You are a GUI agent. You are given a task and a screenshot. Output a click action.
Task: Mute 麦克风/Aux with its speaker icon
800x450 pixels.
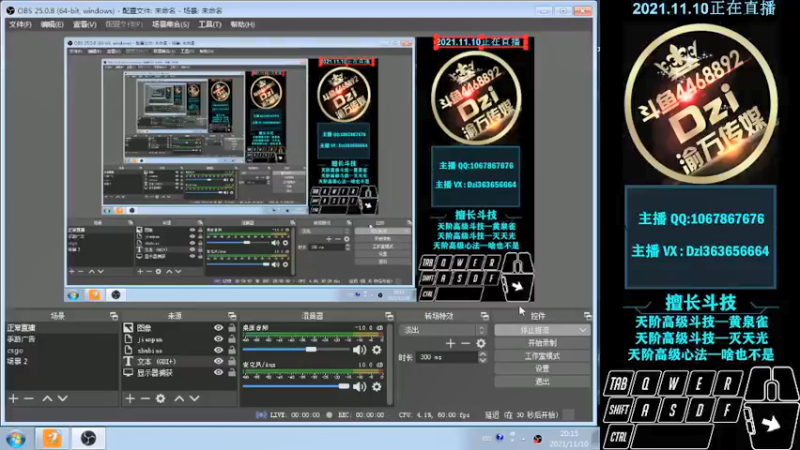click(360, 387)
